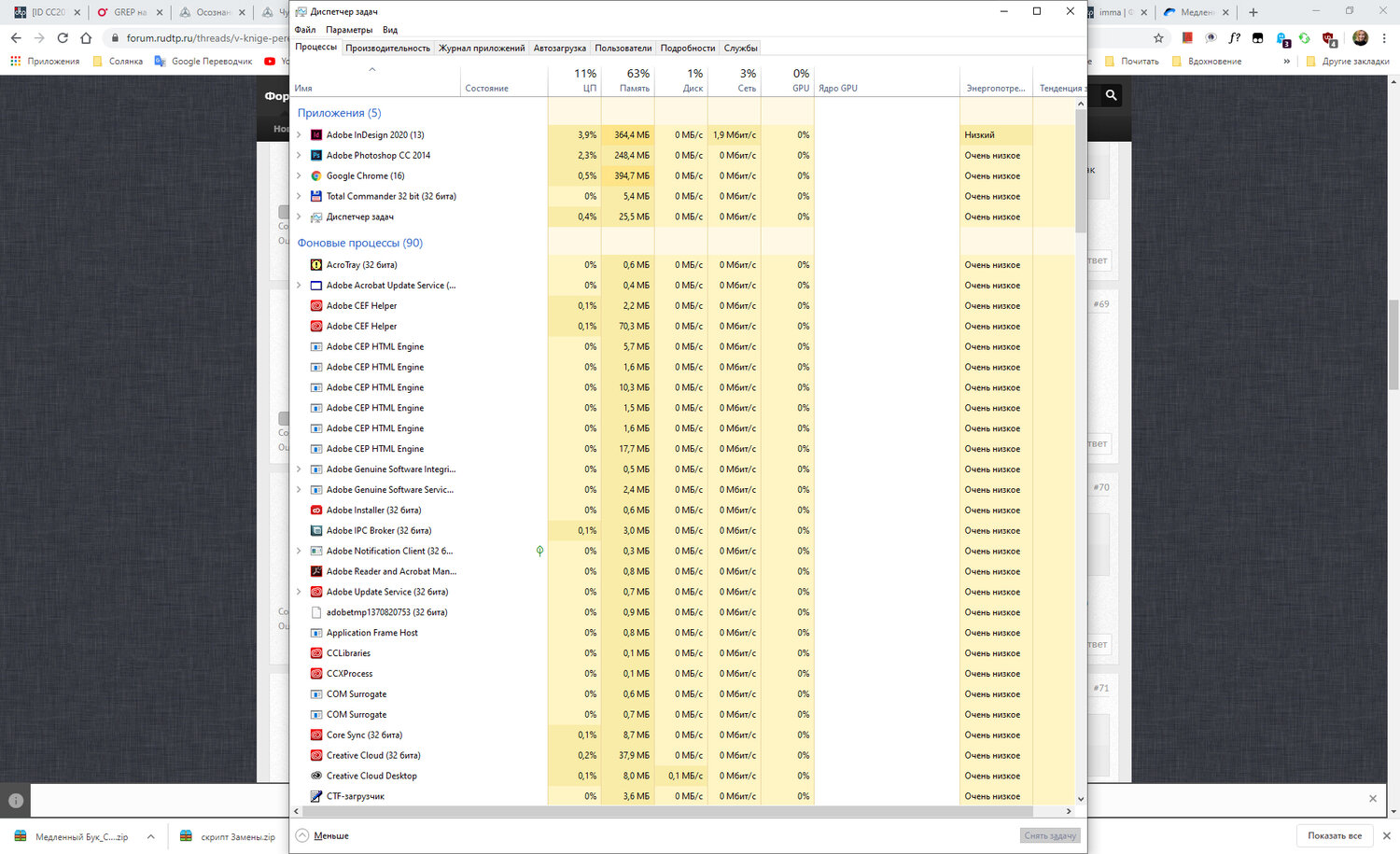Close the Chrome downloads bar
Viewport: 1400px width, 854px height.
coord(1386,836)
